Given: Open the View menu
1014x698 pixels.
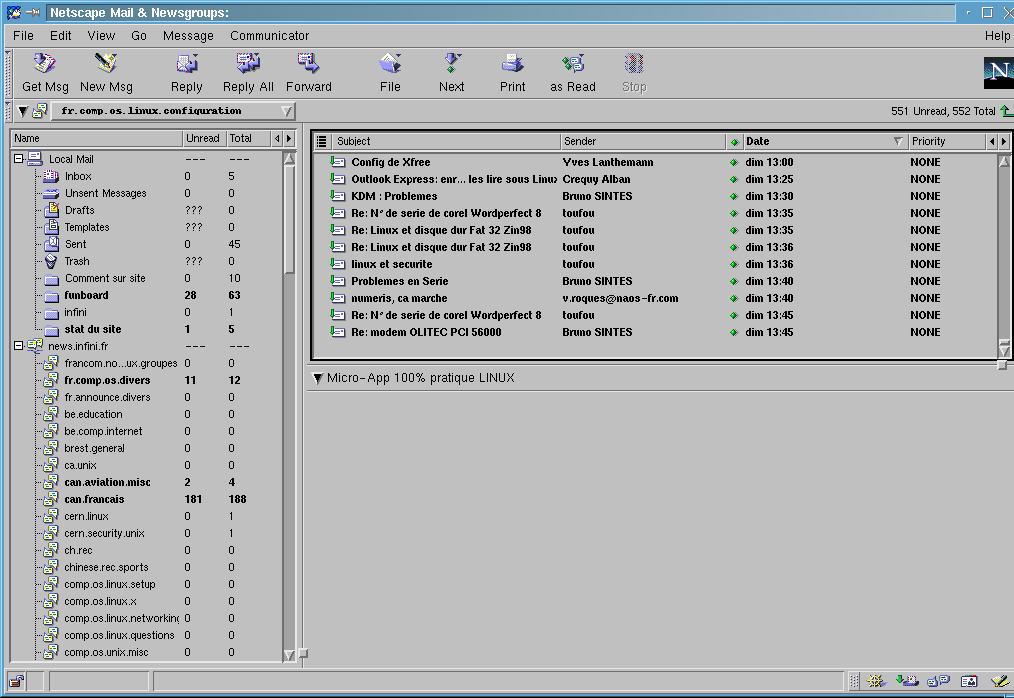Looking at the screenshot, I should 101,36.
